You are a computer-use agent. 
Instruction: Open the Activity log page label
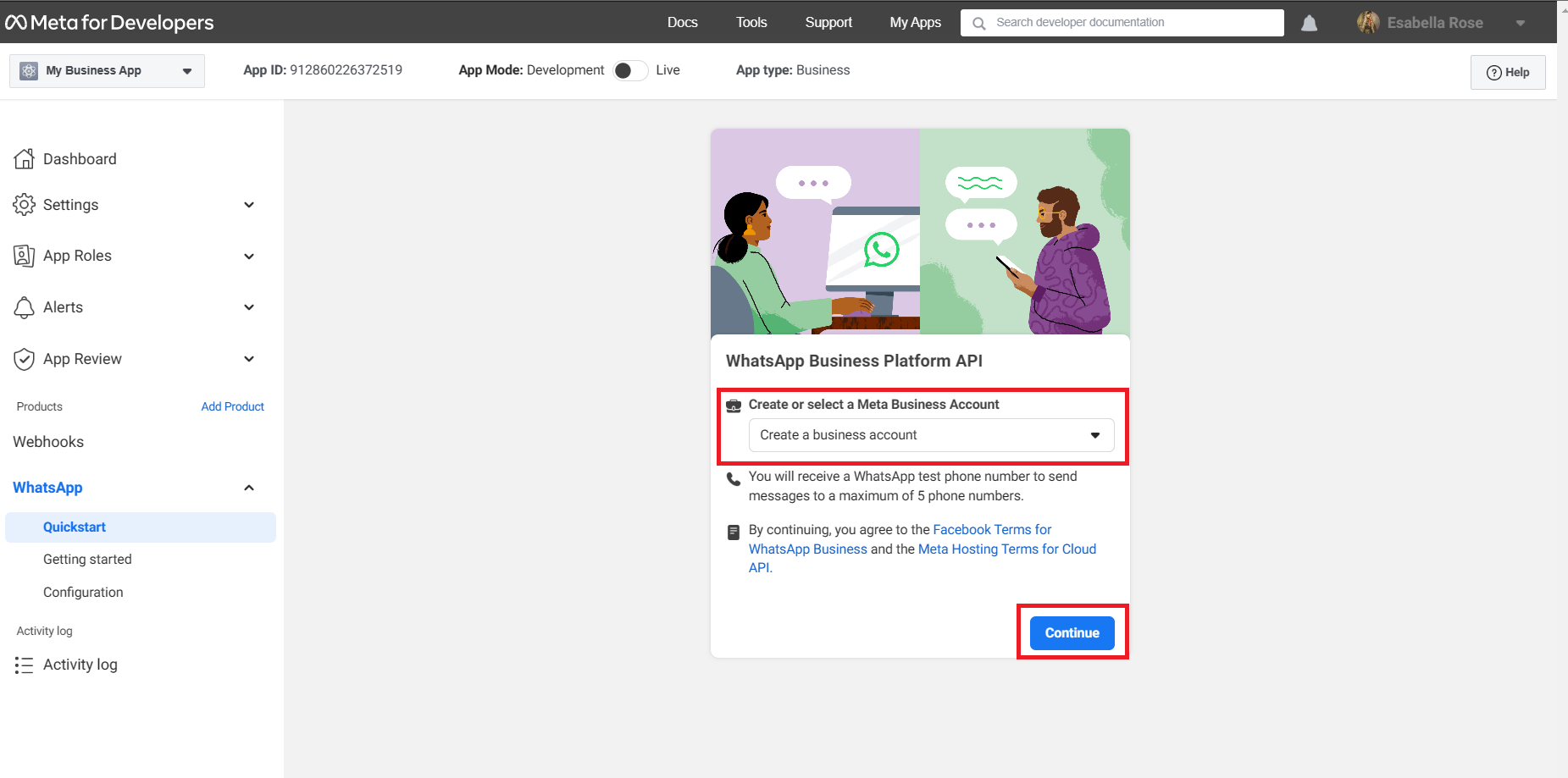(80, 665)
